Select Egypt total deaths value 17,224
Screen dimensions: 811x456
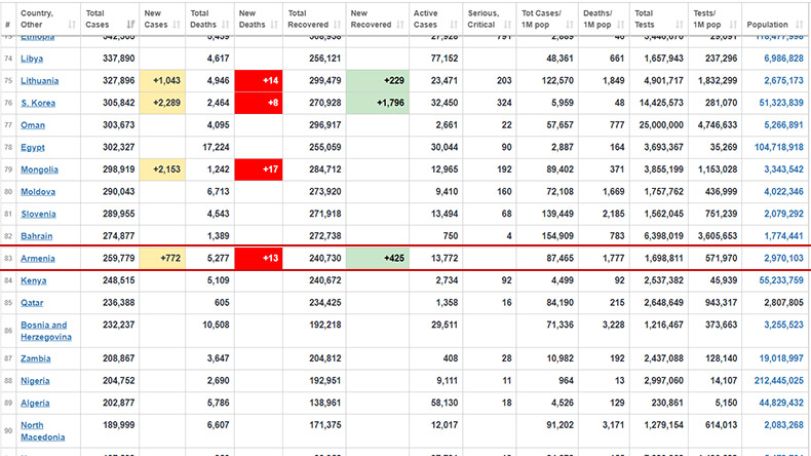tap(216, 147)
